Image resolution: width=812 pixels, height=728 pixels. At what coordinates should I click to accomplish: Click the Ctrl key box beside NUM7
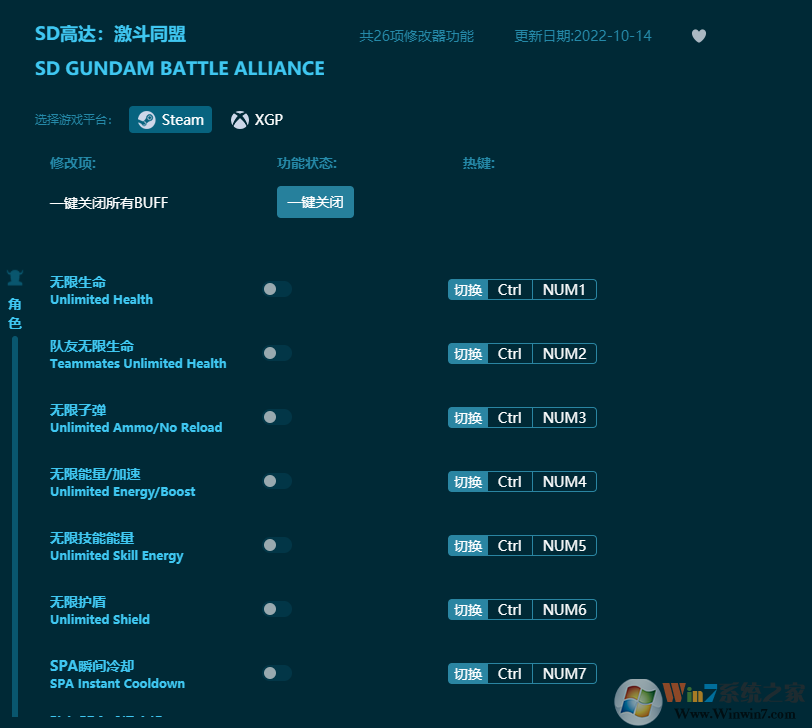pyautogui.click(x=510, y=674)
